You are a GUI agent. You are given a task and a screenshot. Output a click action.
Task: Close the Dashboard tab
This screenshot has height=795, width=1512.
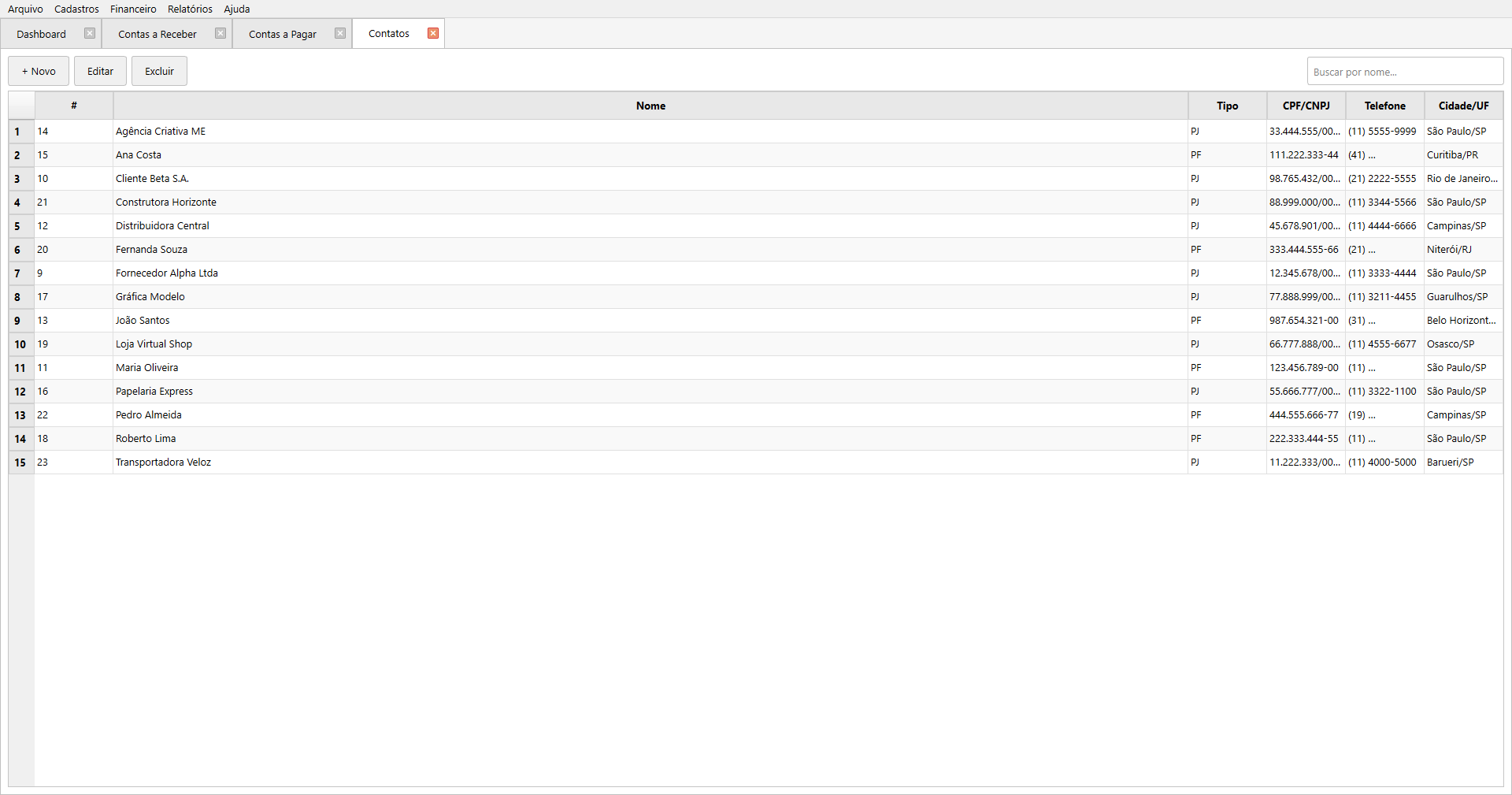[90, 34]
